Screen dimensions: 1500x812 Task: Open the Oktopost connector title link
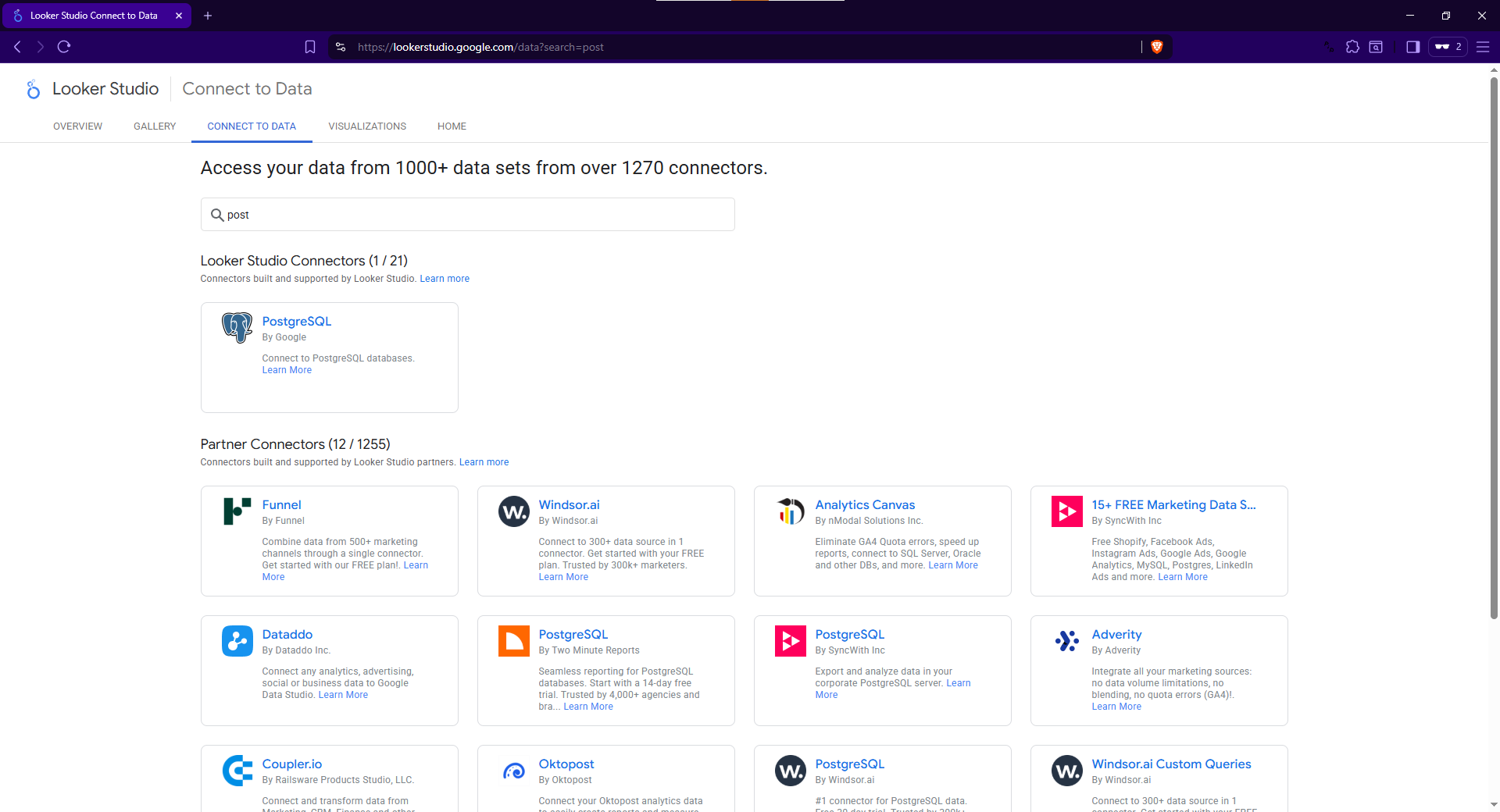click(566, 764)
